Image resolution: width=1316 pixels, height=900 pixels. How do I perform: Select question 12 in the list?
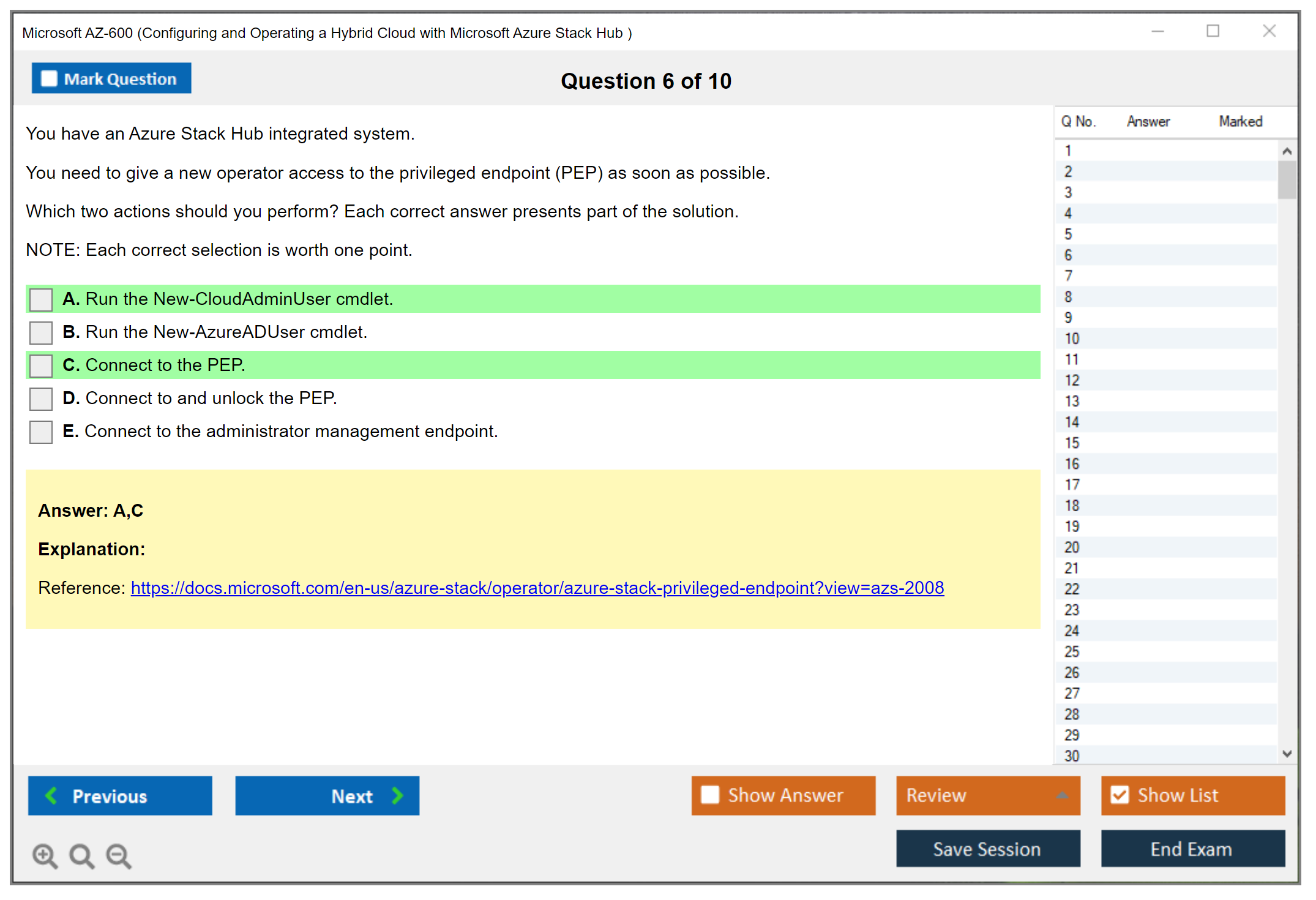1072,380
